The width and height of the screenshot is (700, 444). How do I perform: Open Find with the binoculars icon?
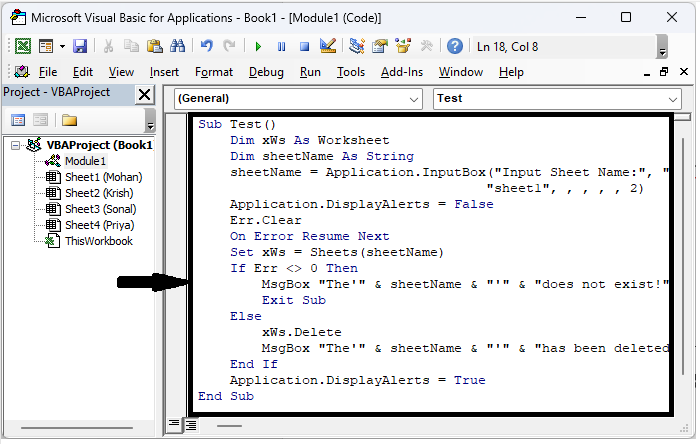point(177,46)
